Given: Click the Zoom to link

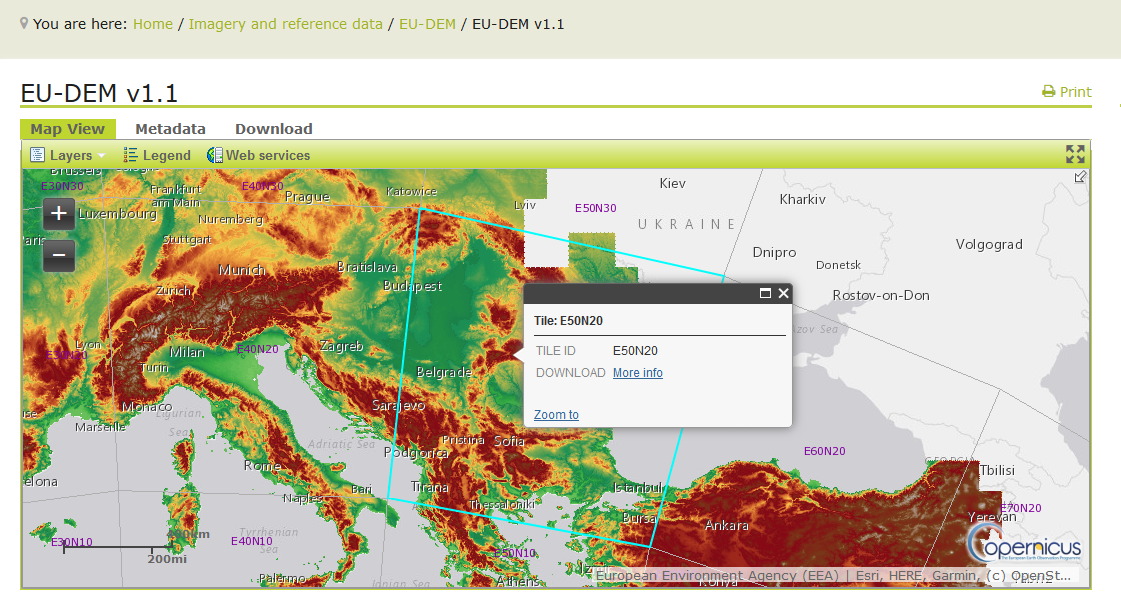Looking at the screenshot, I should click(556, 415).
